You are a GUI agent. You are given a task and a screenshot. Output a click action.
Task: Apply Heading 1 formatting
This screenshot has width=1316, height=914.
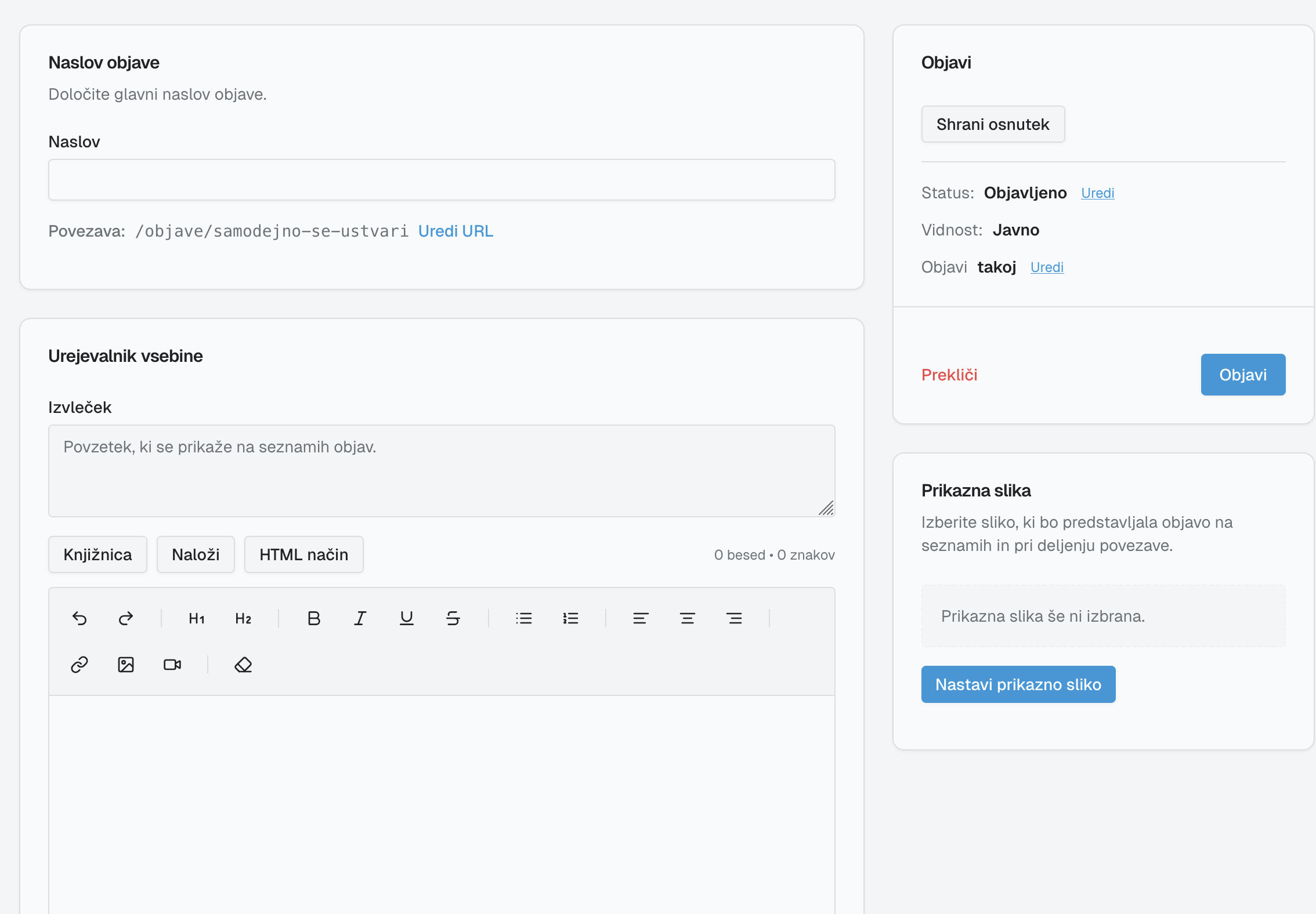[197, 618]
